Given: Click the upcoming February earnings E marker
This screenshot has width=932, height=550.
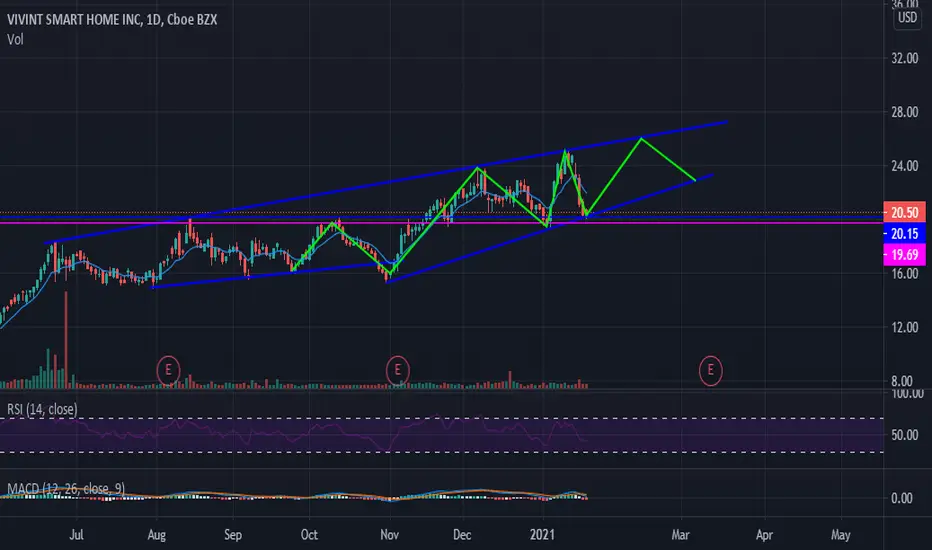Looking at the screenshot, I should [x=710, y=370].
